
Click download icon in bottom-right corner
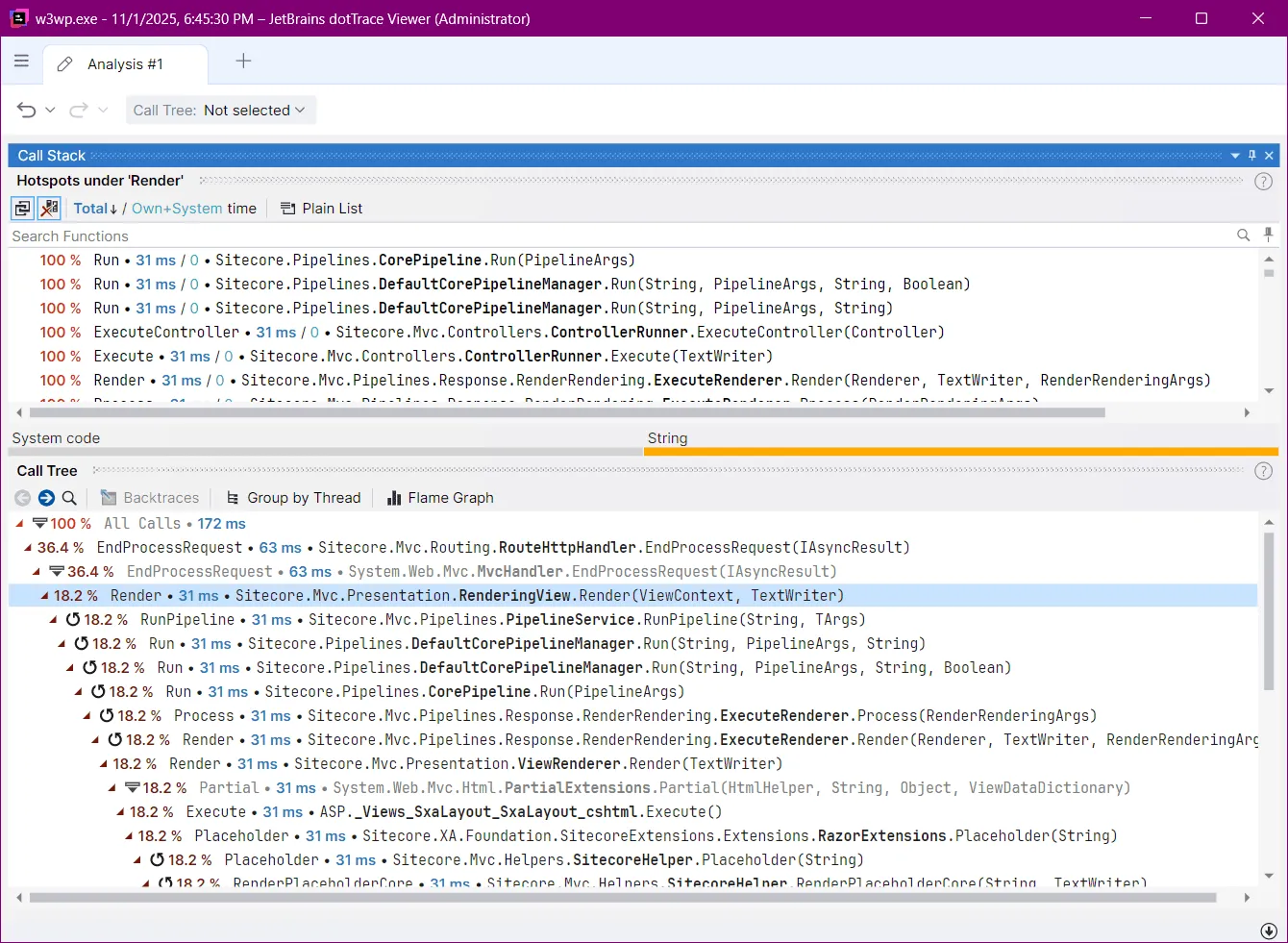(x=1269, y=931)
